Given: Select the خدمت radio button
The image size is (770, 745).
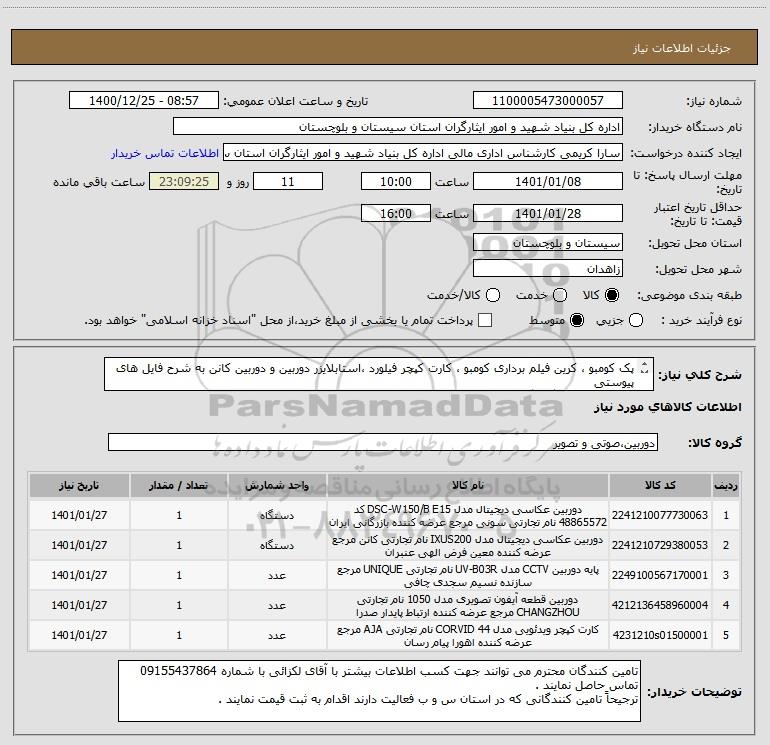Looking at the screenshot, I should (x=560, y=295).
